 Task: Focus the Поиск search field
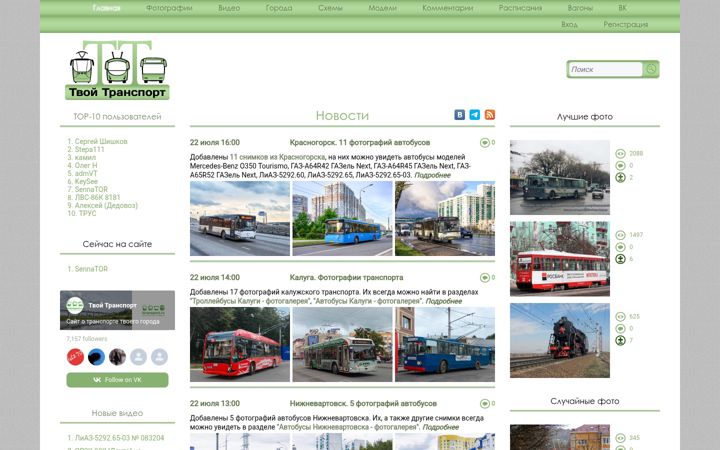605,69
